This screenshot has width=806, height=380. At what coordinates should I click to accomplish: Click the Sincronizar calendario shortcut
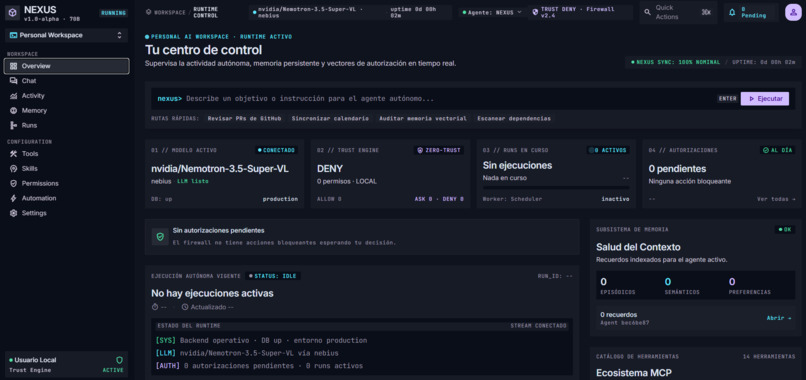330,118
